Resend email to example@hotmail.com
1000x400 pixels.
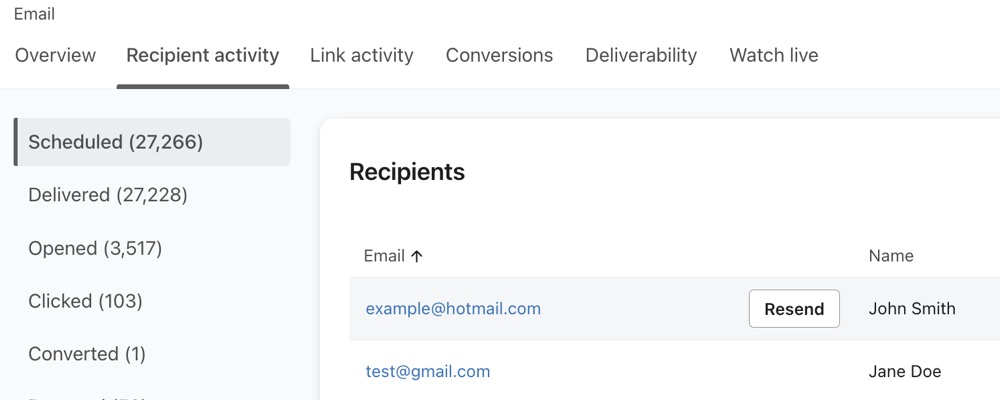[794, 309]
